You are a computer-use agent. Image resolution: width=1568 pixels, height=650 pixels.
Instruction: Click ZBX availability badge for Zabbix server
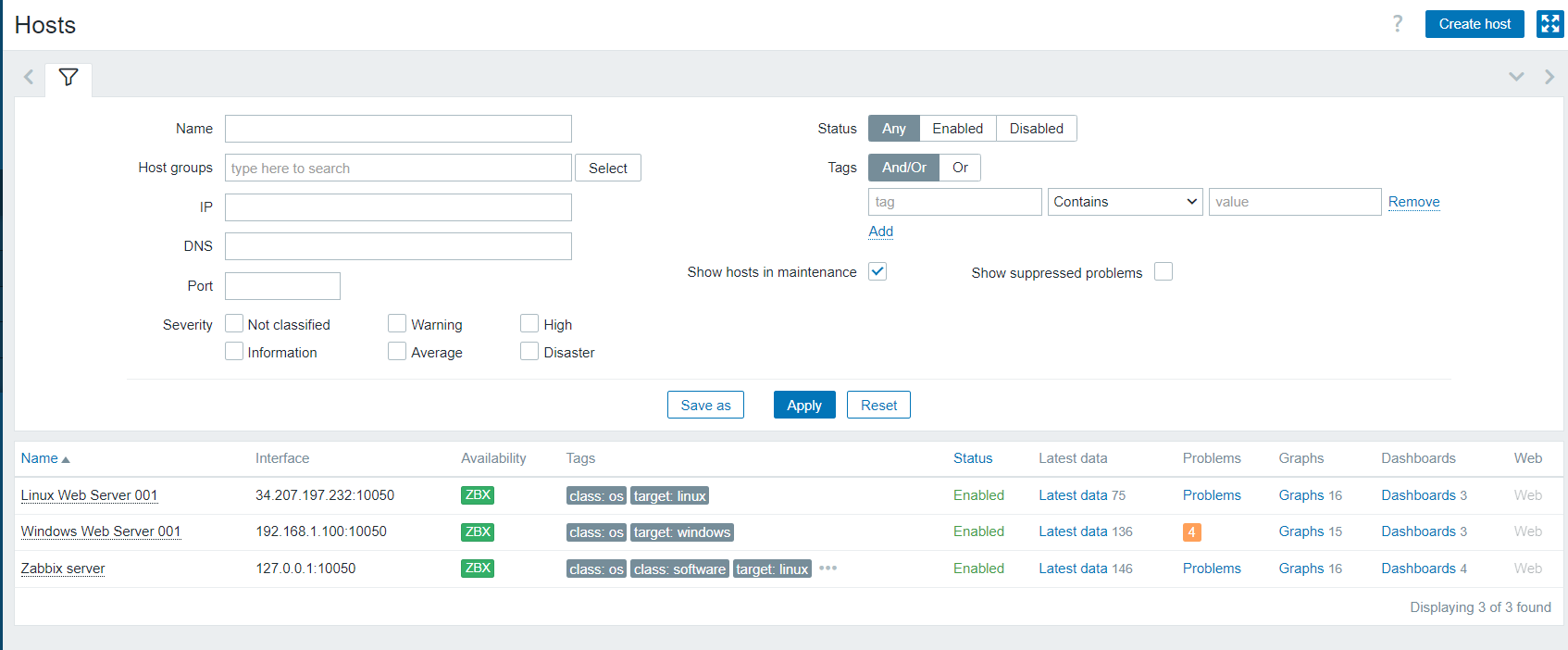478,569
